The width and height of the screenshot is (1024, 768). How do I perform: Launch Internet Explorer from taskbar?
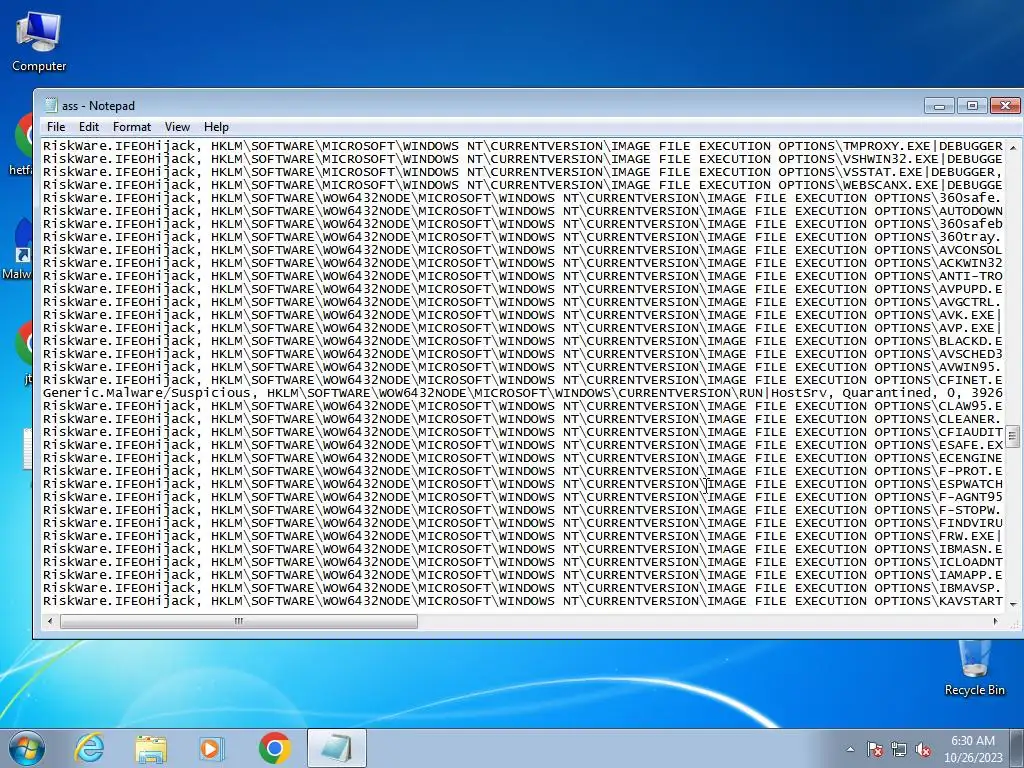[89, 748]
